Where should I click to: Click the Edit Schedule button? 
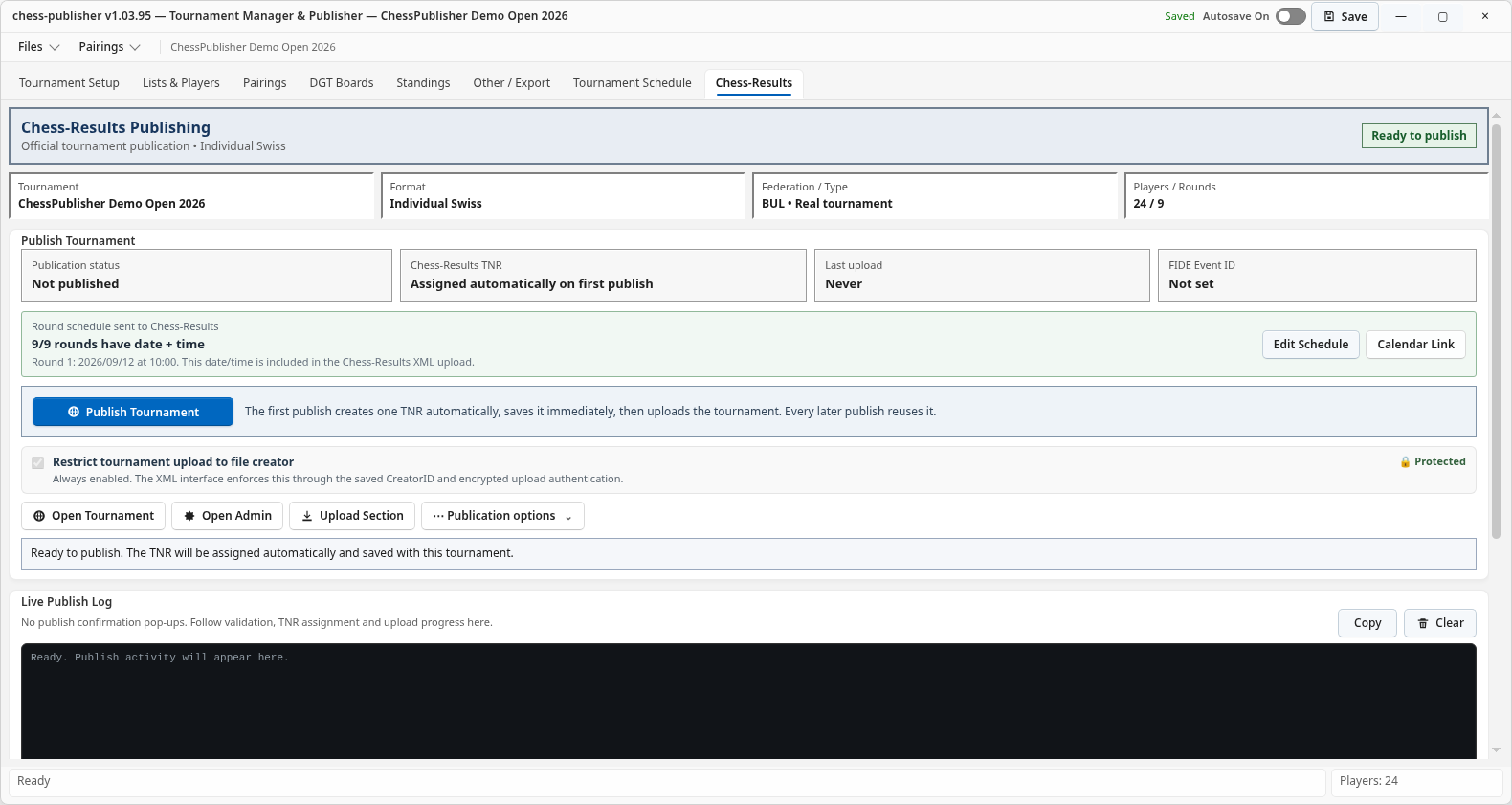[1311, 345]
